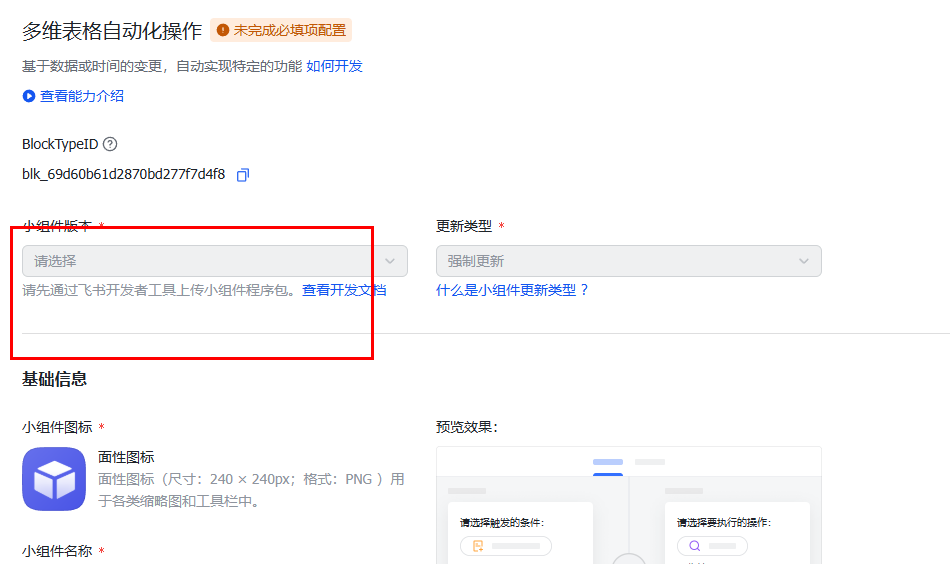Open the 查看开发文档 link
The width and height of the screenshot is (950, 564).
[344, 290]
